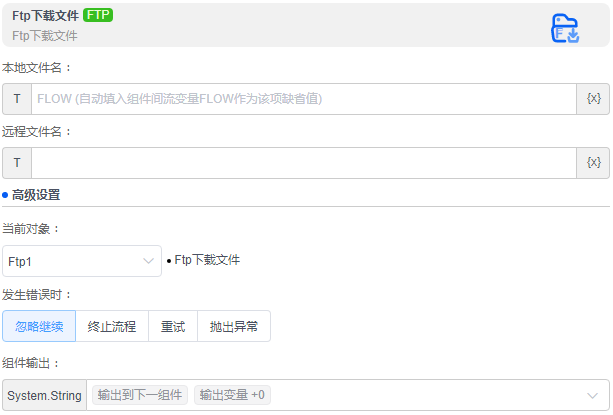Viewport: 613px width, 415px height.
Task: Click the 本地文件名 label
Action: pos(37,68)
